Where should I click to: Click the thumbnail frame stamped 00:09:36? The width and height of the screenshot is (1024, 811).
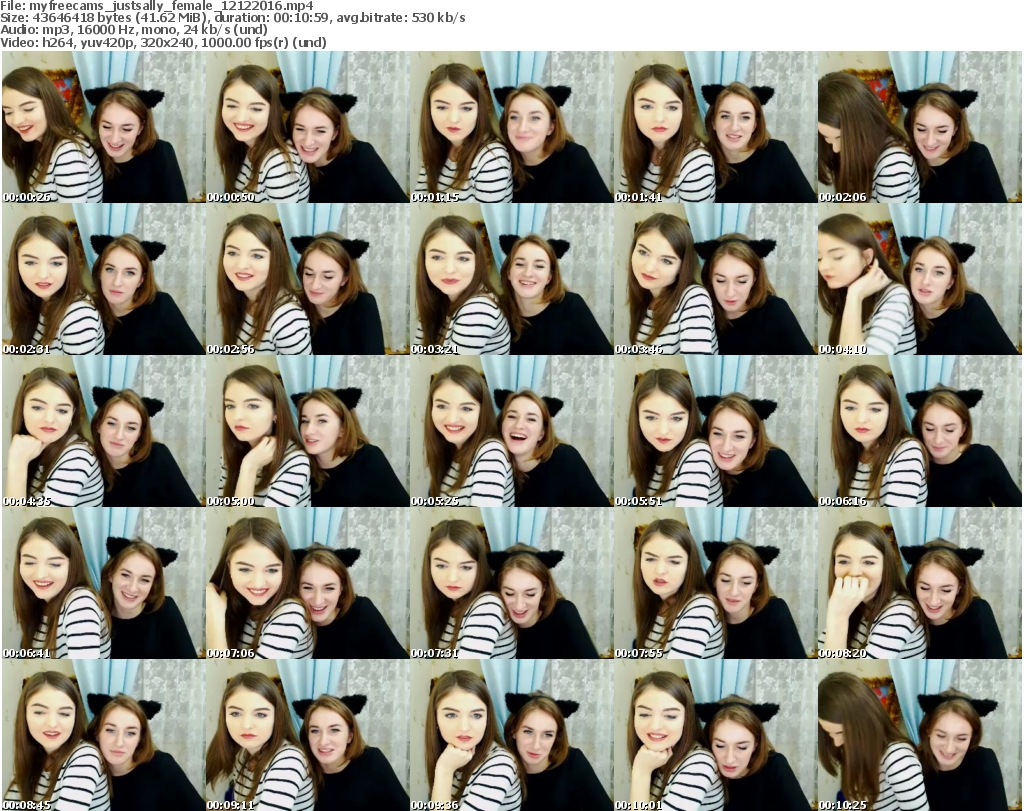point(511,735)
